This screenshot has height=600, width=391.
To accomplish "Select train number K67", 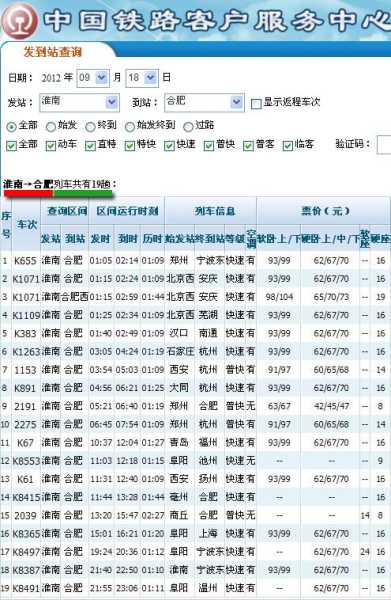I will click(25, 443).
